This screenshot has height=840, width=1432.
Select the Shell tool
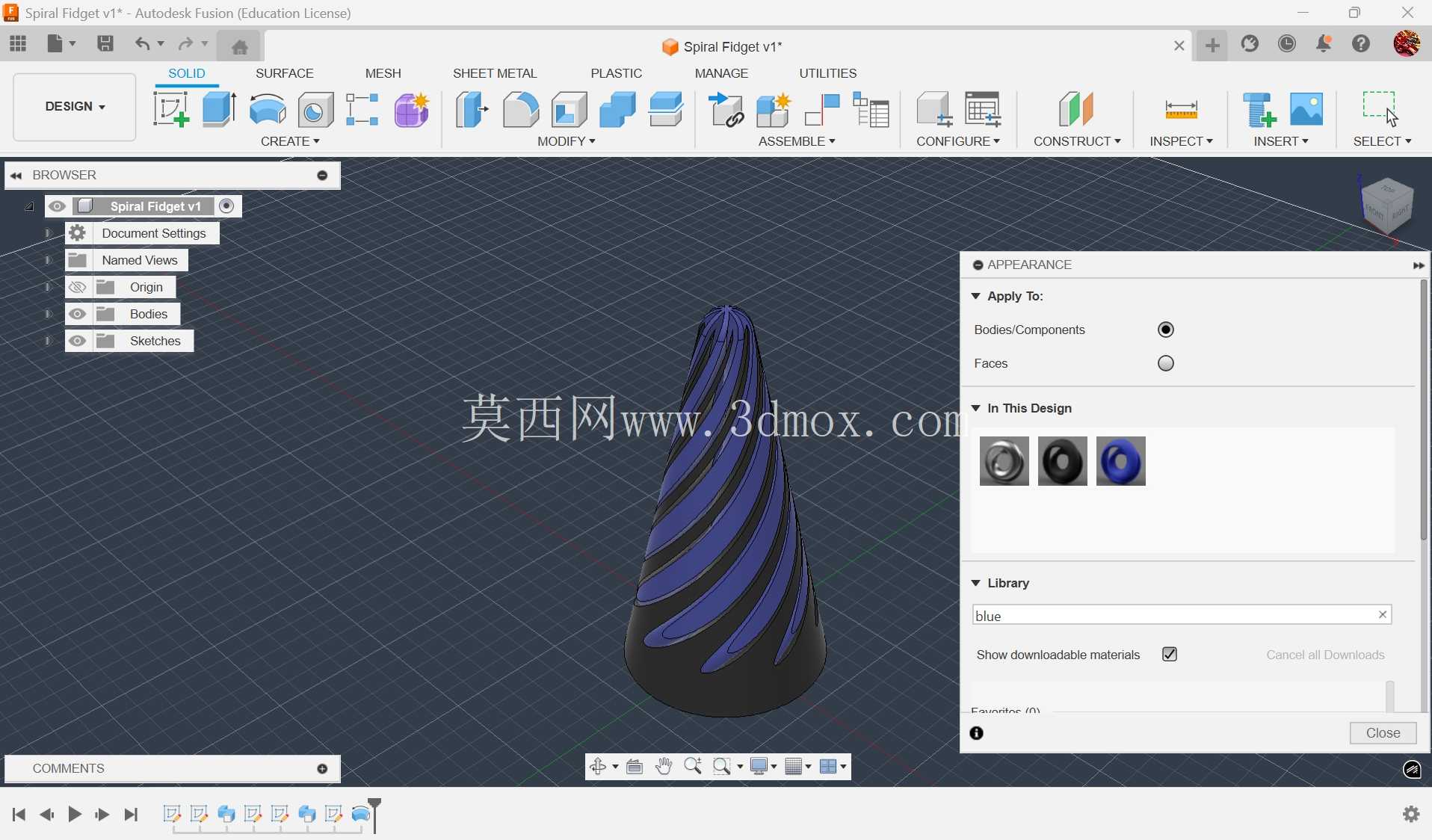coord(569,109)
